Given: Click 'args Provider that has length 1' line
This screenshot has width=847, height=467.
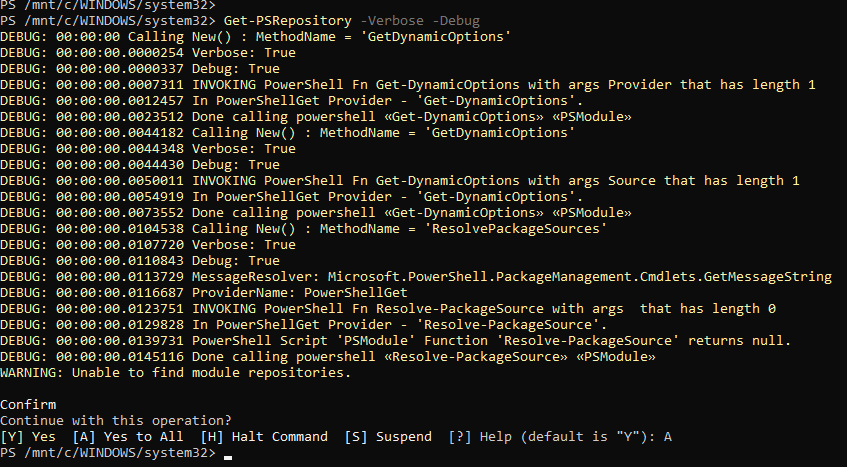Looking at the screenshot, I should pos(408,85).
